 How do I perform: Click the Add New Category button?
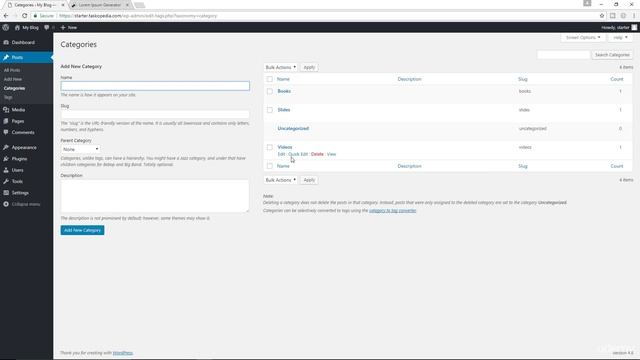coord(82,230)
